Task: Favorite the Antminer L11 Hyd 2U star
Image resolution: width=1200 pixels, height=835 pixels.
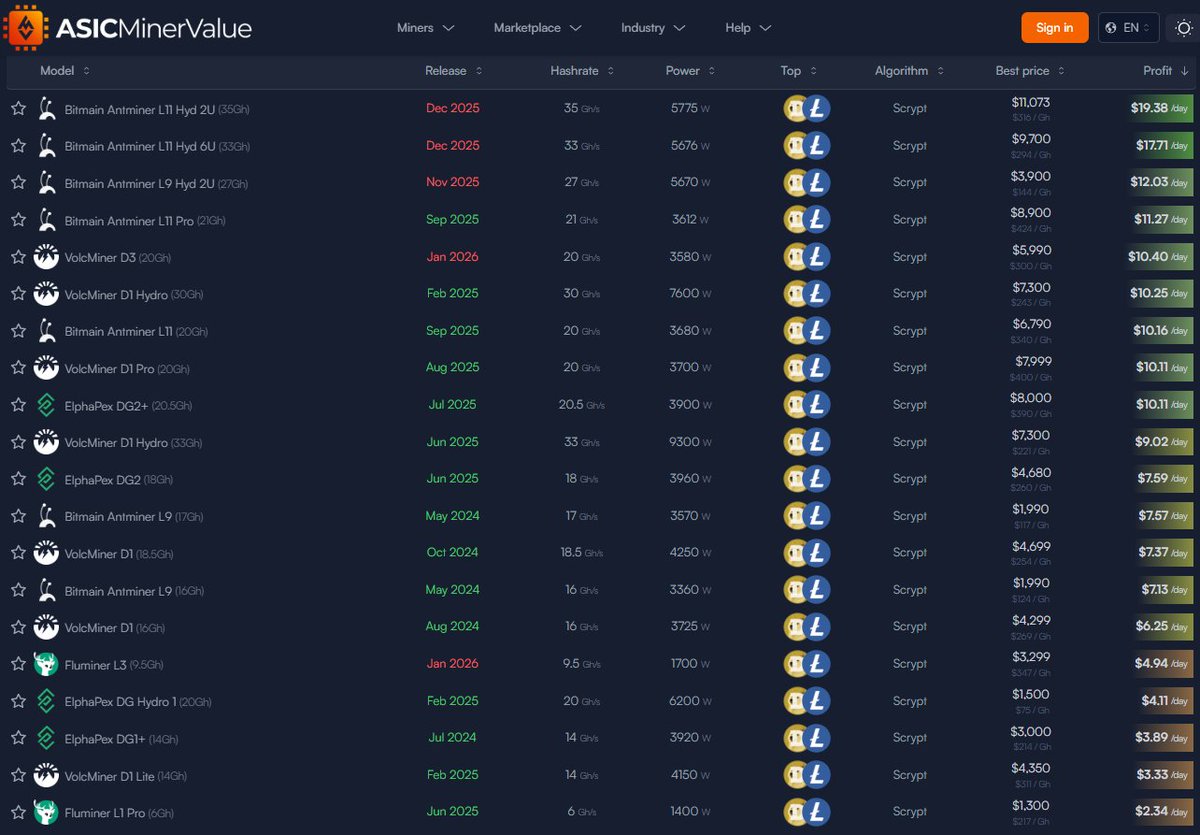Action: tap(18, 109)
